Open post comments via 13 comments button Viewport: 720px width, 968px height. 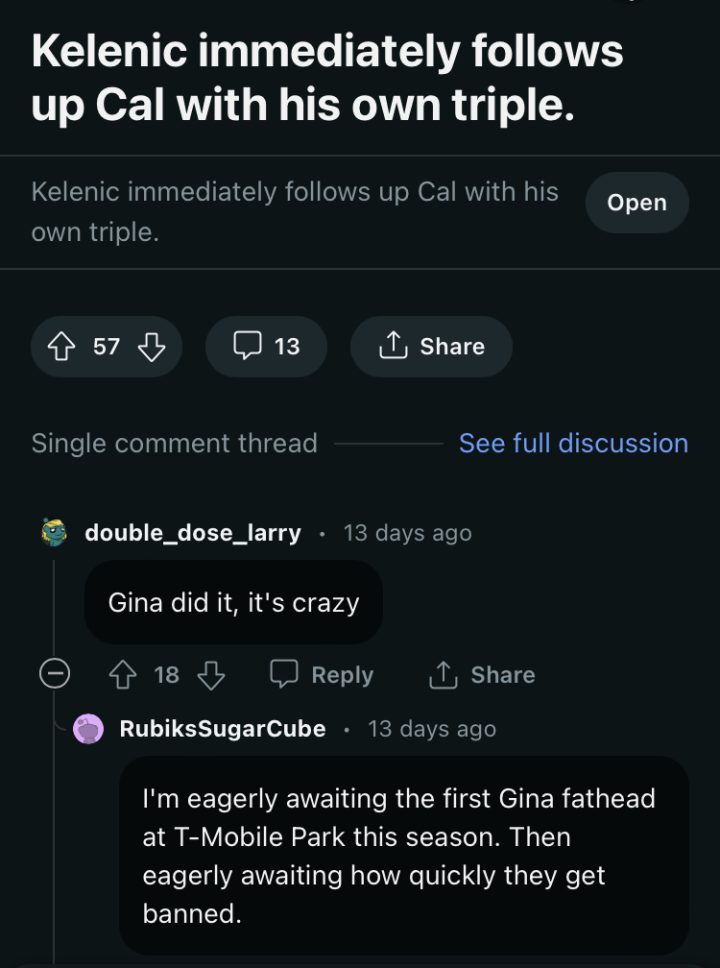(266, 346)
